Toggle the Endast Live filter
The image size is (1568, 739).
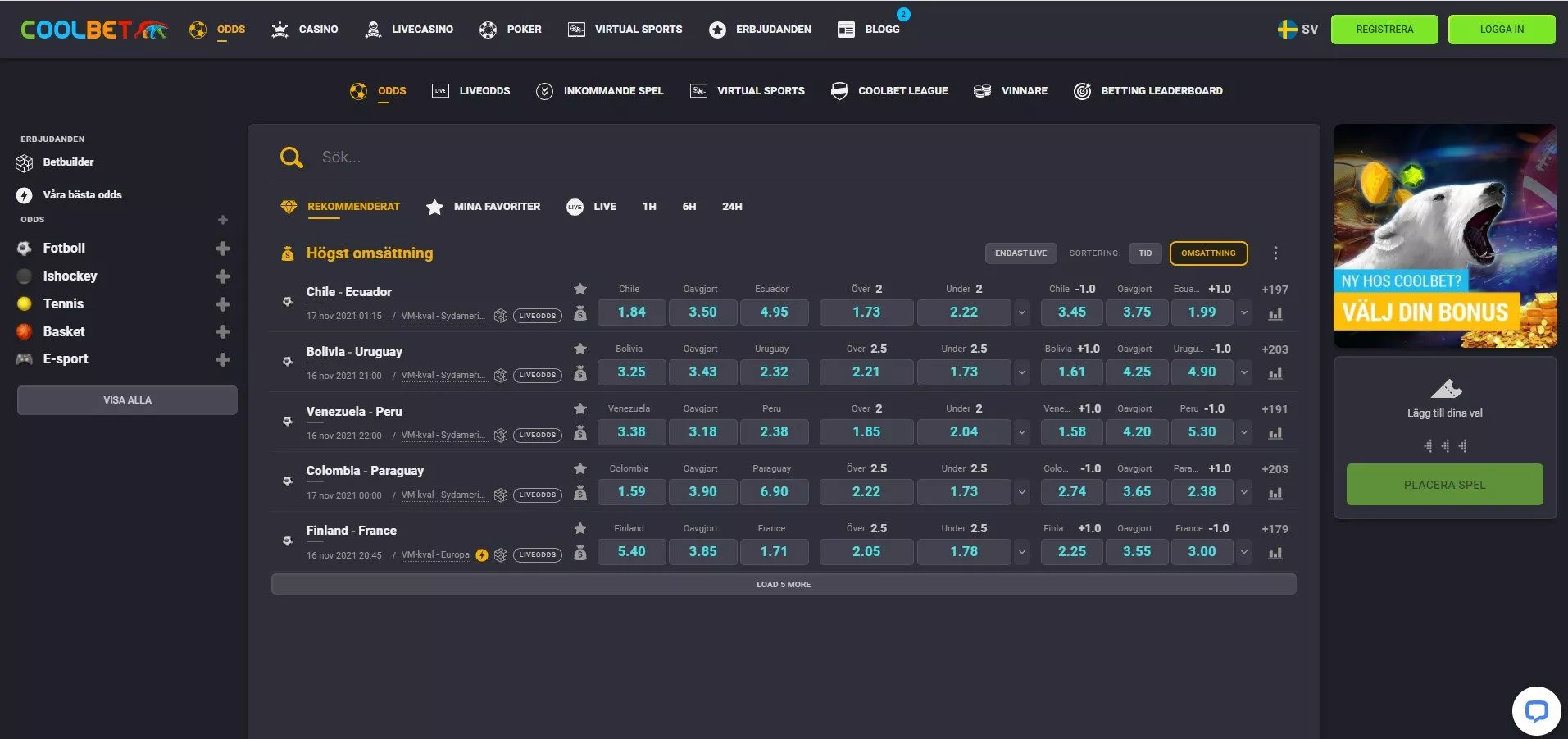(1020, 253)
